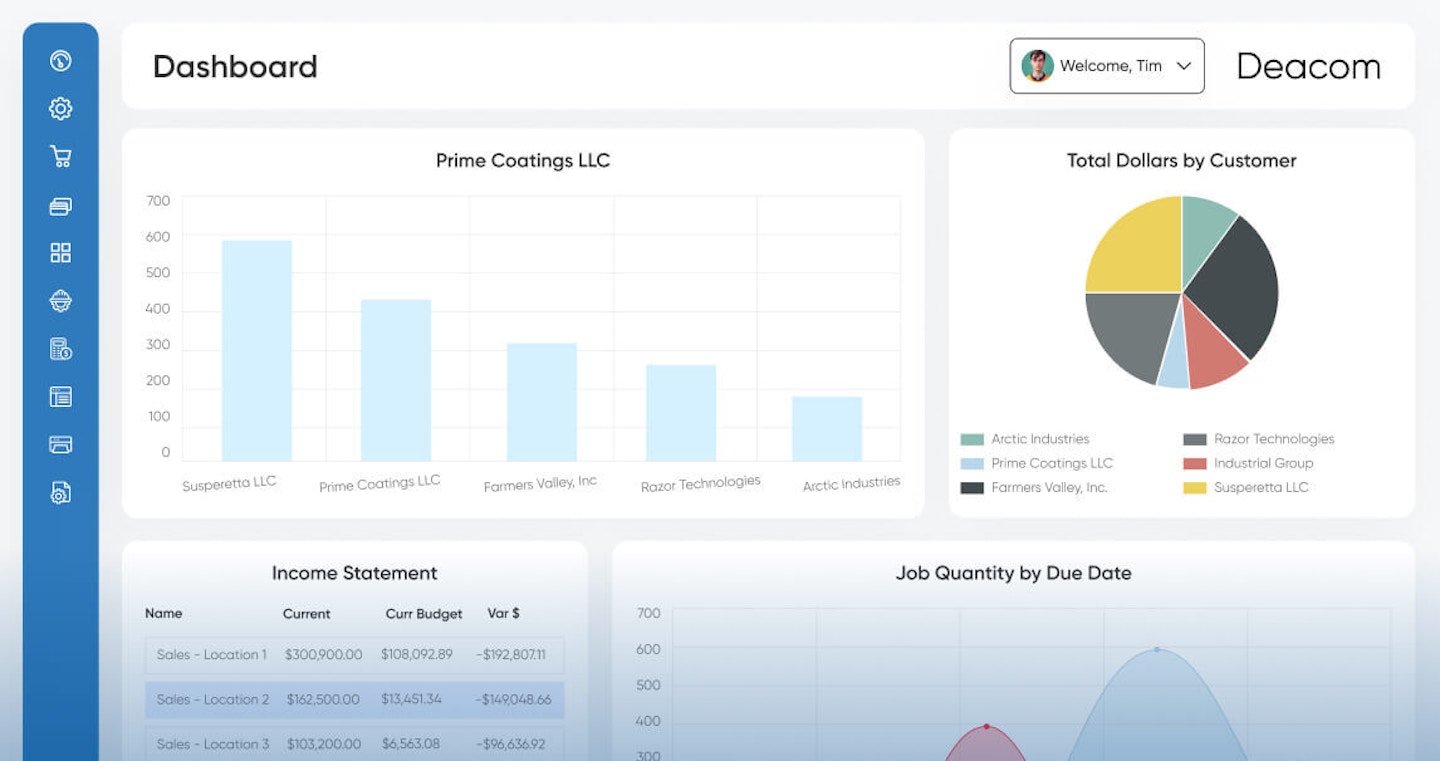Click the Dashboard page heading
The width and height of the screenshot is (1440, 761).
click(235, 67)
